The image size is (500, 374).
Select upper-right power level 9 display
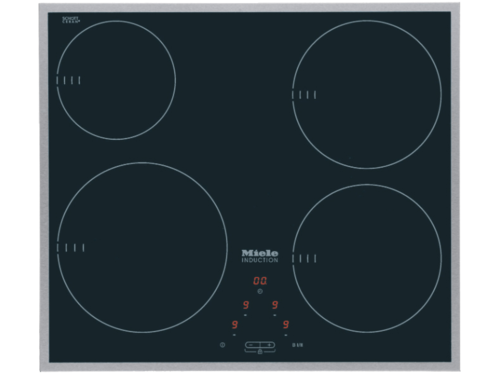pyautogui.click(x=275, y=305)
